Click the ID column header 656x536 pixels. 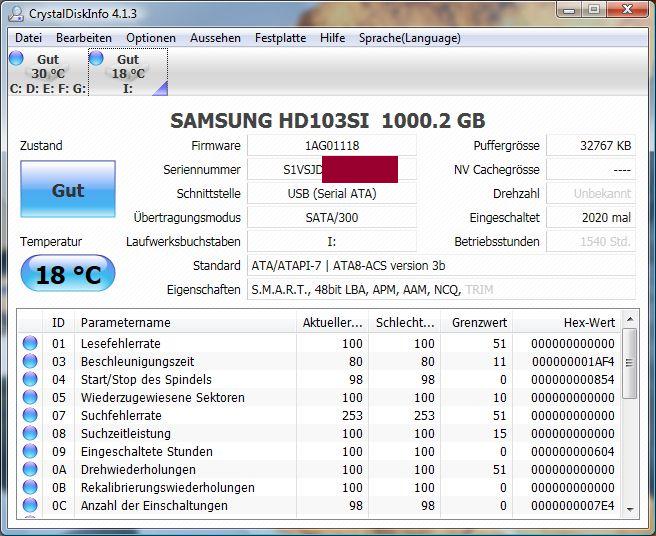tap(59, 322)
